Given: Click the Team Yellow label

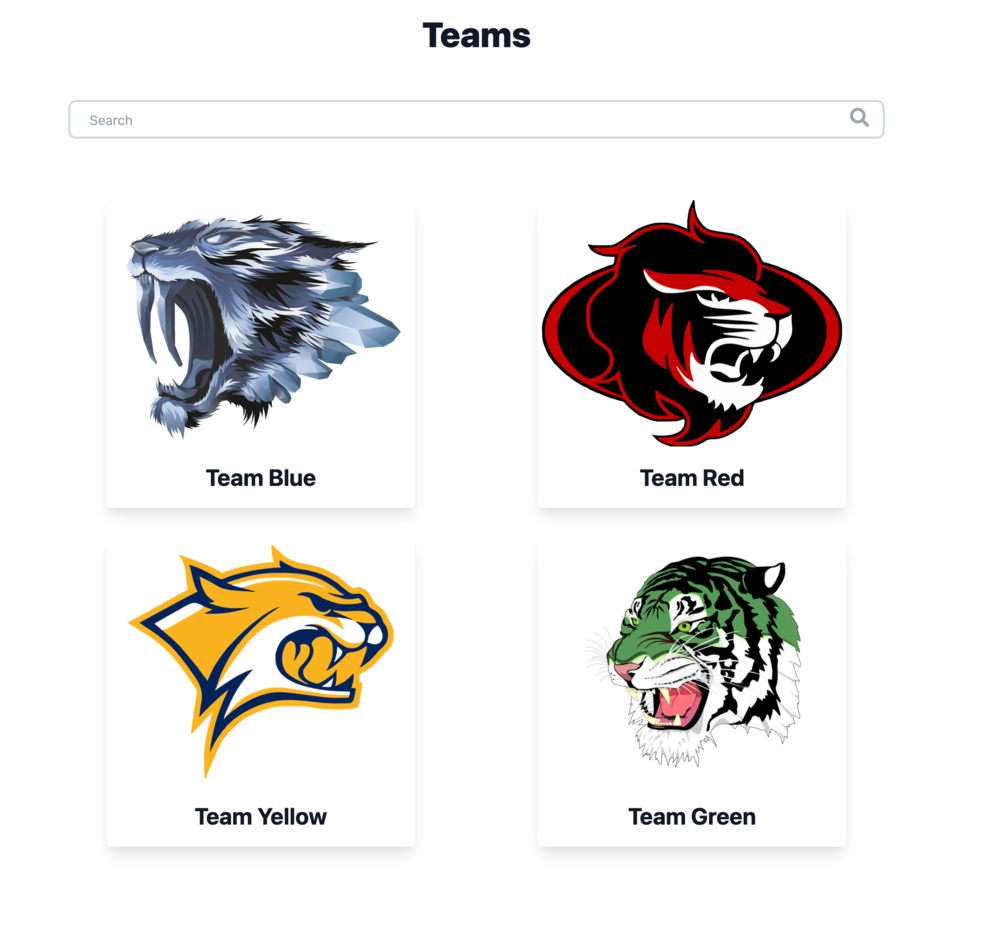Looking at the screenshot, I should [260, 817].
